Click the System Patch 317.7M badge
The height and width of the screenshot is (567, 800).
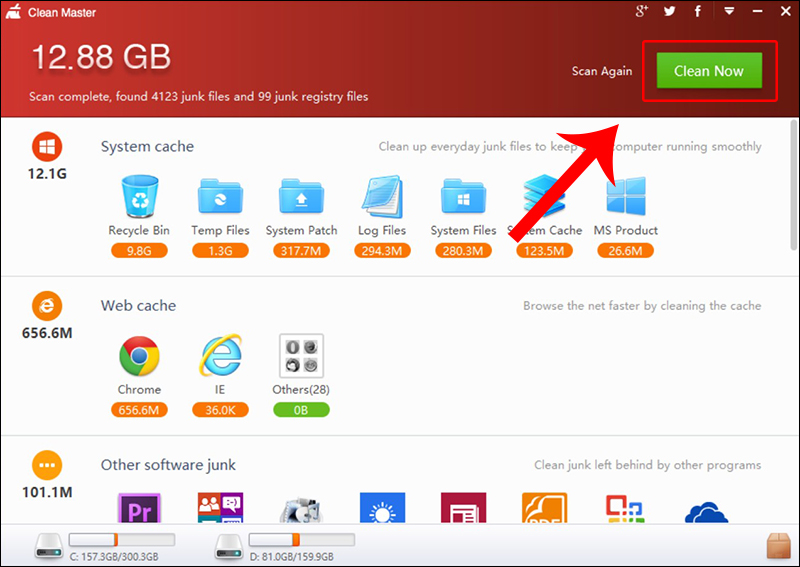(x=301, y=251)
